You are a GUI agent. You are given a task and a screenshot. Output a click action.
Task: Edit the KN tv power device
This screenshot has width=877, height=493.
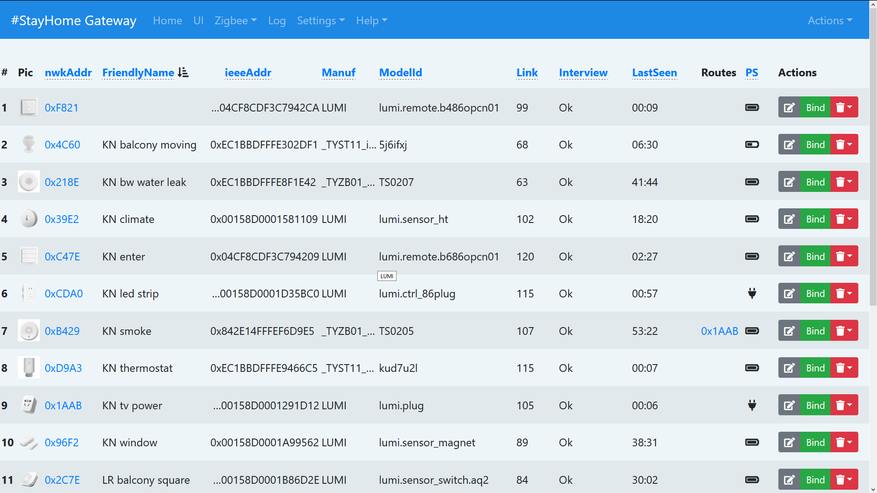tap(789, 405)
